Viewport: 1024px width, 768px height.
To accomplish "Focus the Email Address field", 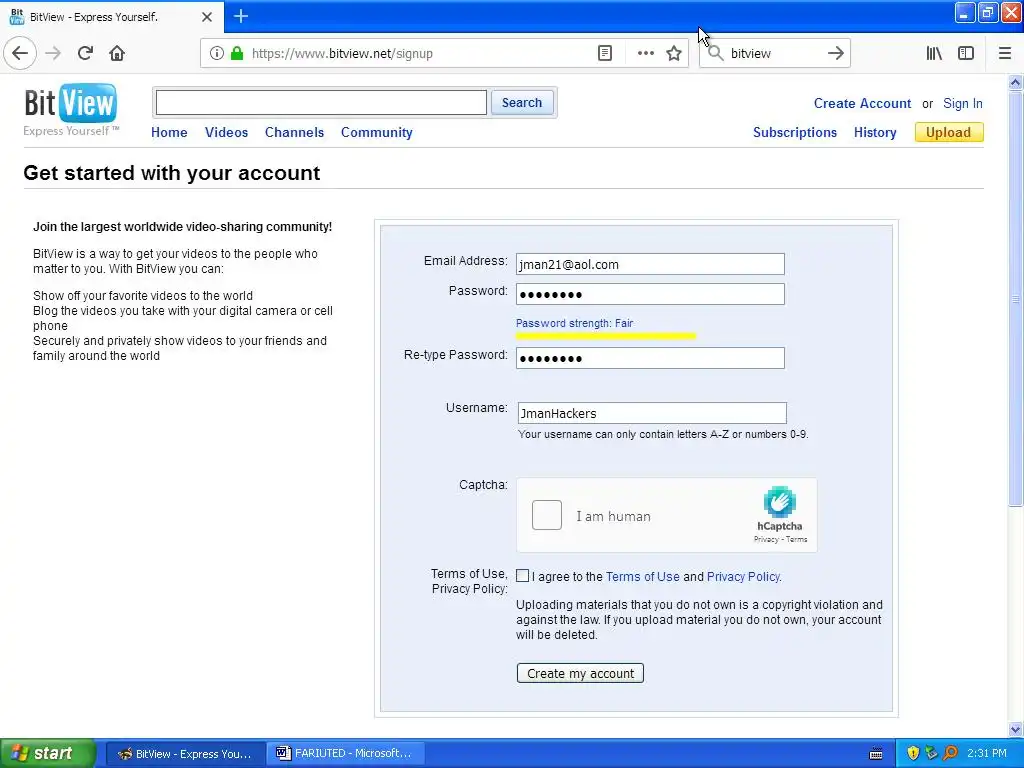I will click(x=650, y=264).
